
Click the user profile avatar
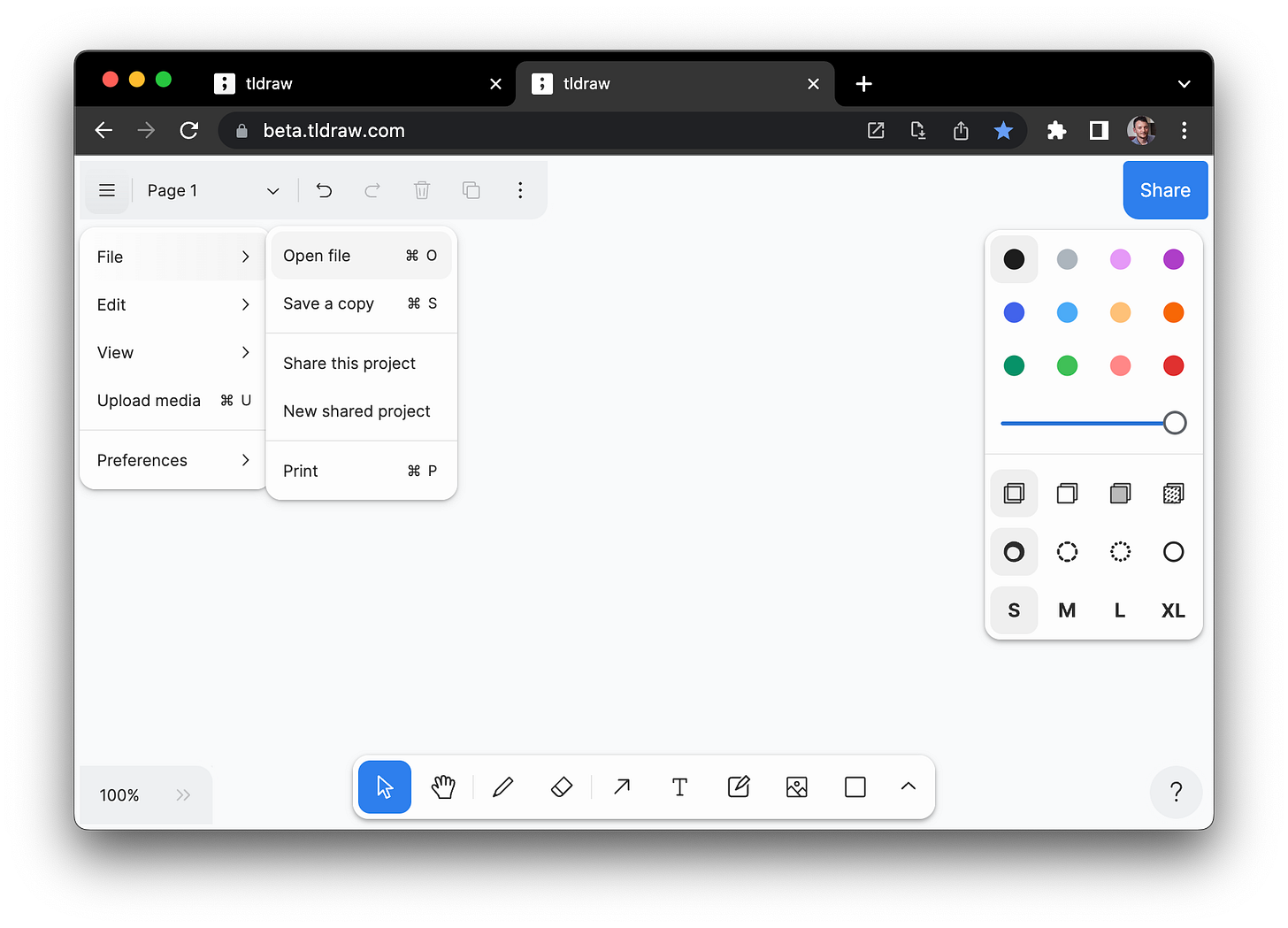point(1141,131)
